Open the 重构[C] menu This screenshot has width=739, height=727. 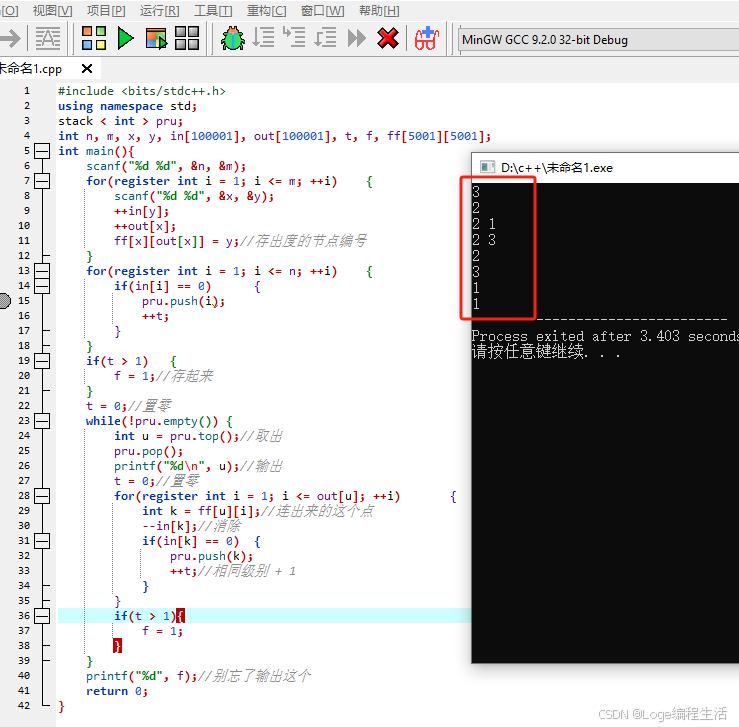(x=266, y=10)
